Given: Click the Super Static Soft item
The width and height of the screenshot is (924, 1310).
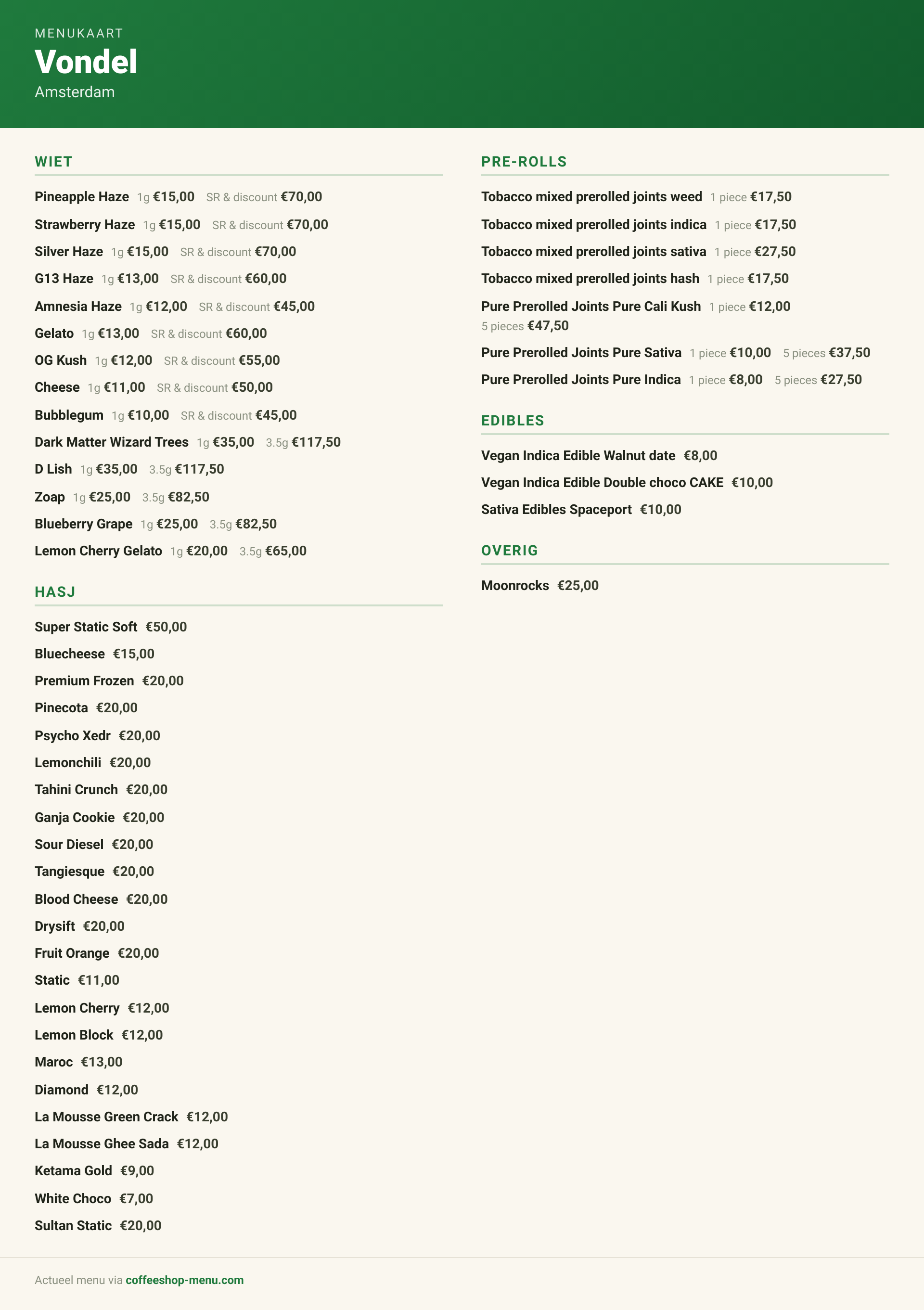Looking at the screenshot, I should pos(86,627).
